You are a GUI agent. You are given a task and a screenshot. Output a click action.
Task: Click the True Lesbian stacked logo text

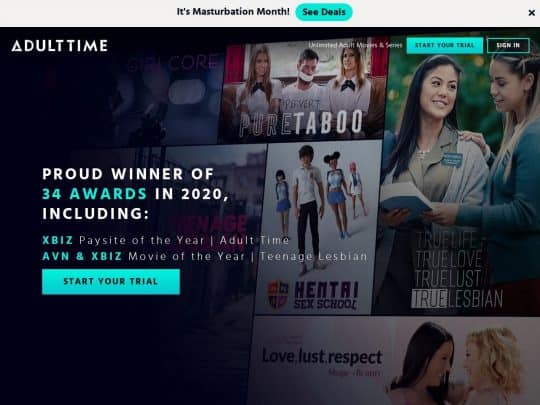457,270
